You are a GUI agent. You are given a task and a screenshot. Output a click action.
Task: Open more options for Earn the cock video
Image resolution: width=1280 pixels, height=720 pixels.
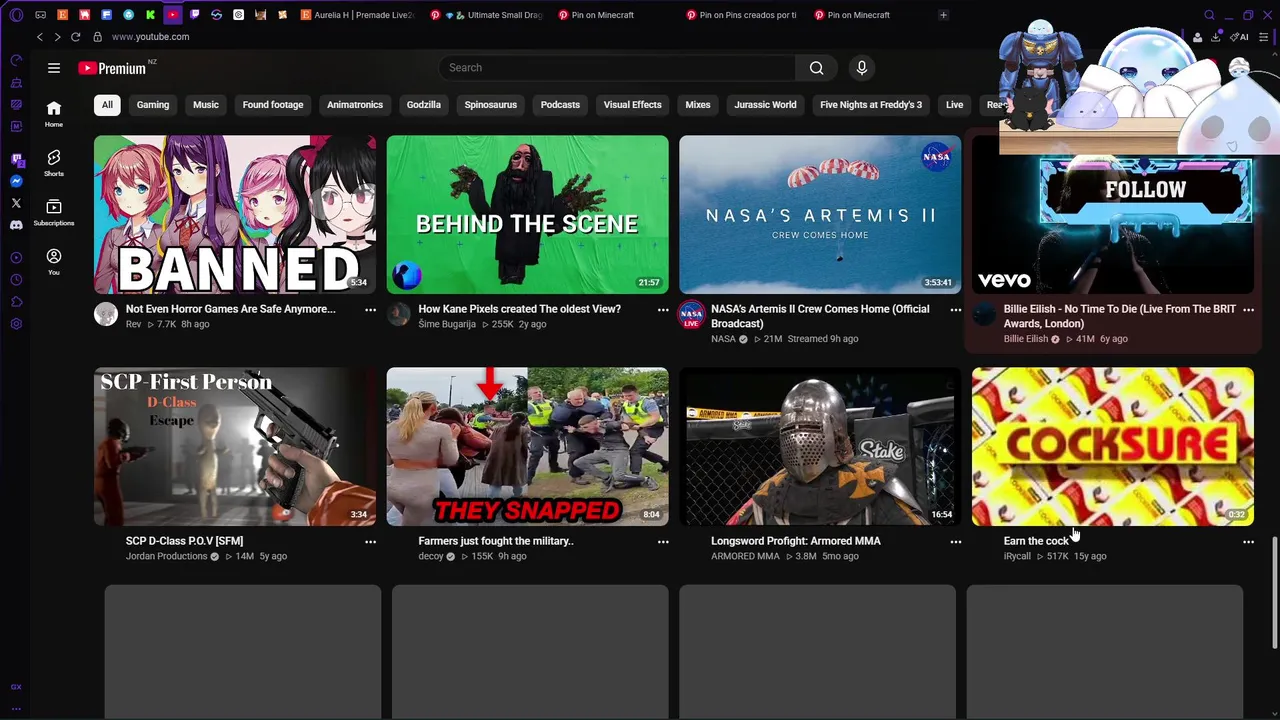1248,542
